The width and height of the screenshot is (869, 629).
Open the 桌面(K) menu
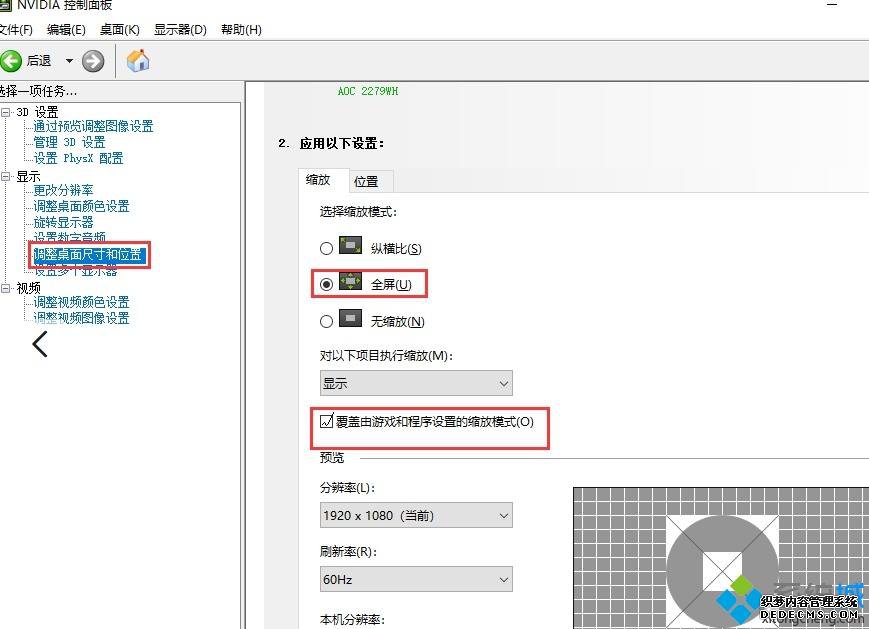coord(119,29)
